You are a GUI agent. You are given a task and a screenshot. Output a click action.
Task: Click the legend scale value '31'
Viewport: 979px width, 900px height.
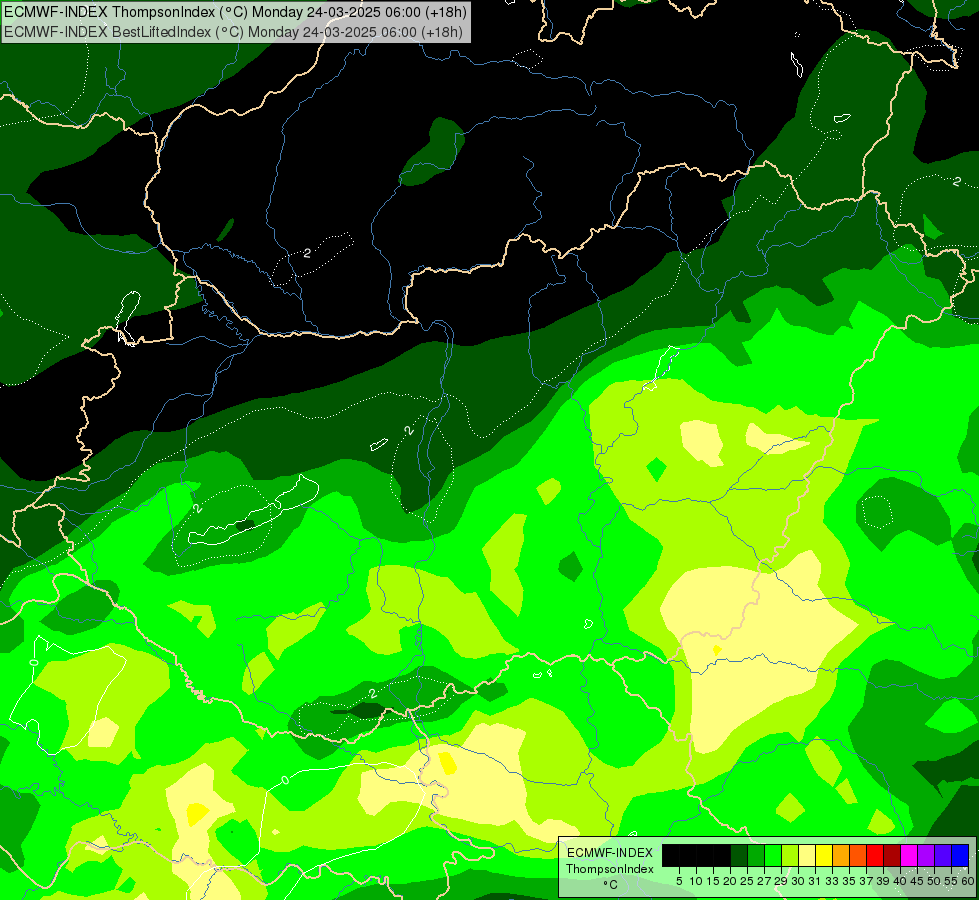pos(815,881)
